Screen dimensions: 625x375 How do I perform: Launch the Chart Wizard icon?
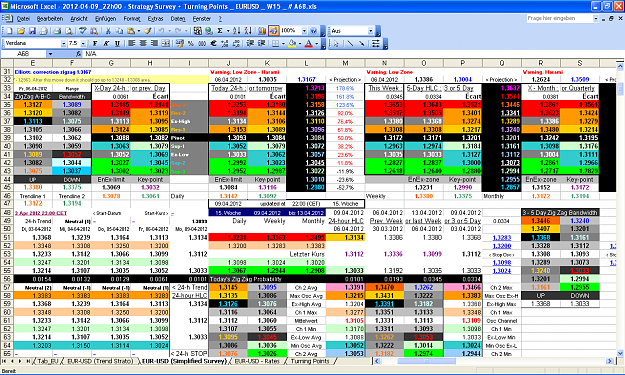[x=262, y=31]
